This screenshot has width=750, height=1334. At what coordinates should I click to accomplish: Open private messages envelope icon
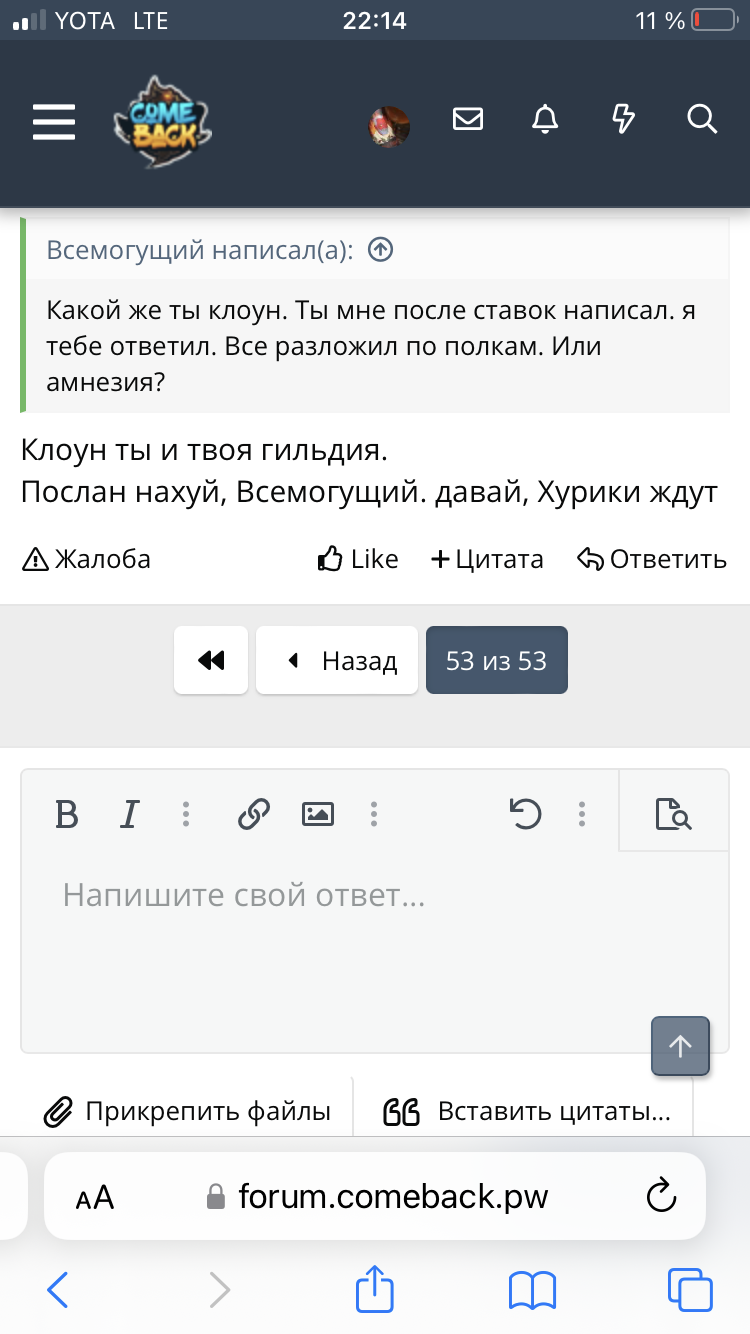coord(468,120)
